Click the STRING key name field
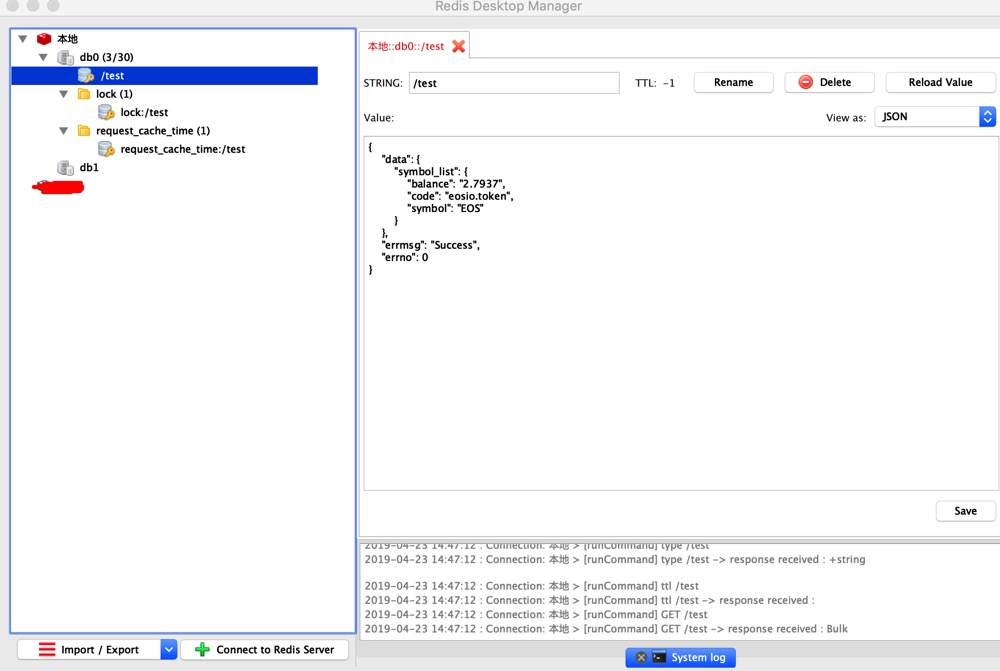 point(514,83)
